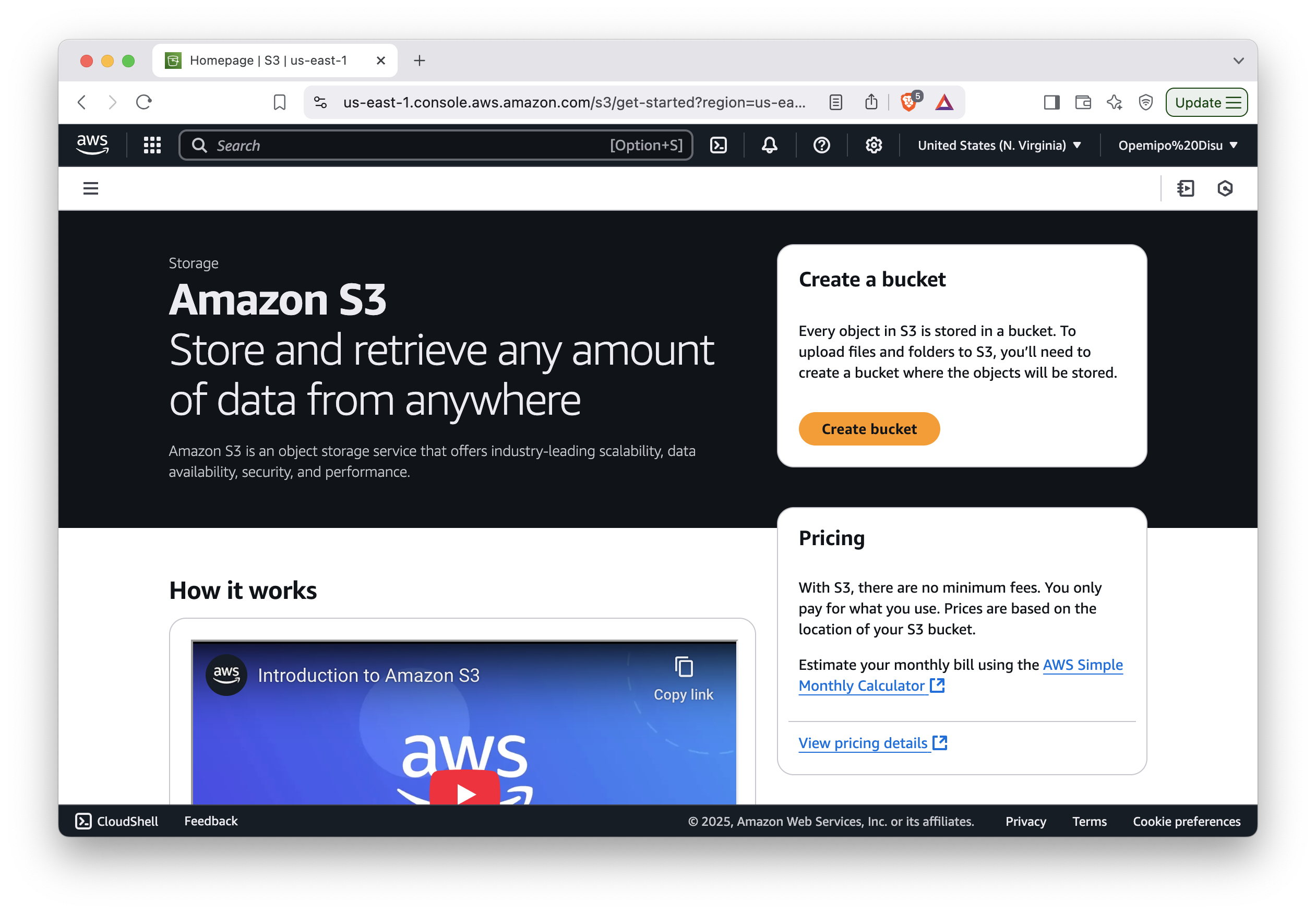1316x914 pixels.
Task: Open the settings gear in AWS header
Action: 874,146
